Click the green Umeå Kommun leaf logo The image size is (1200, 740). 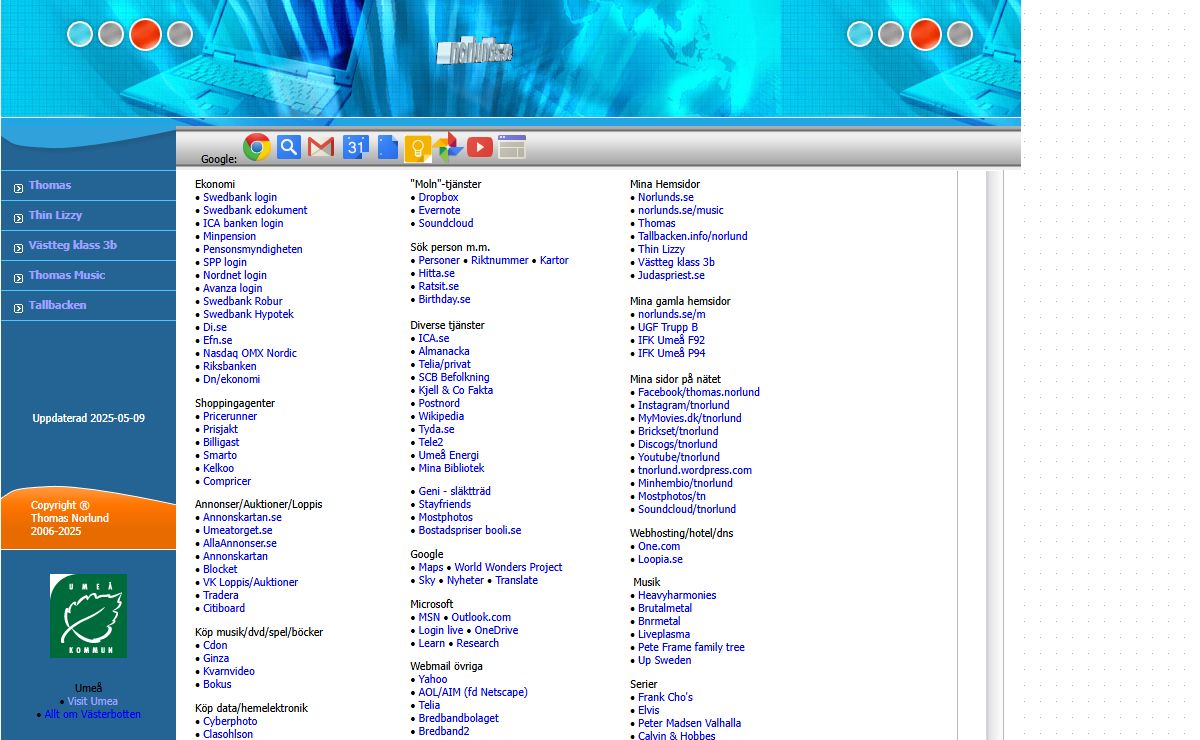tap(88, 616)
